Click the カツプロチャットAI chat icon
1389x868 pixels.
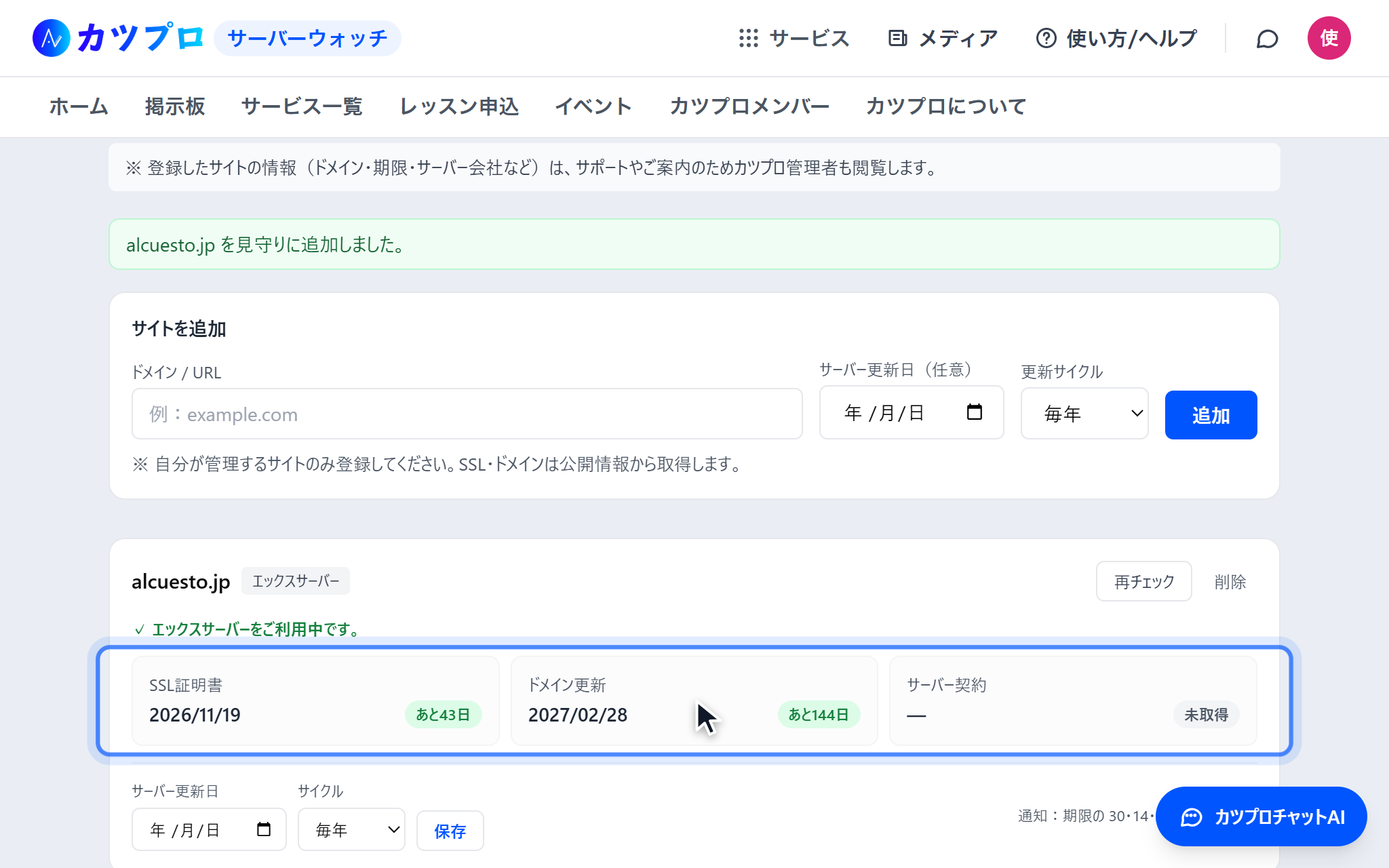tap(1191, 817)
